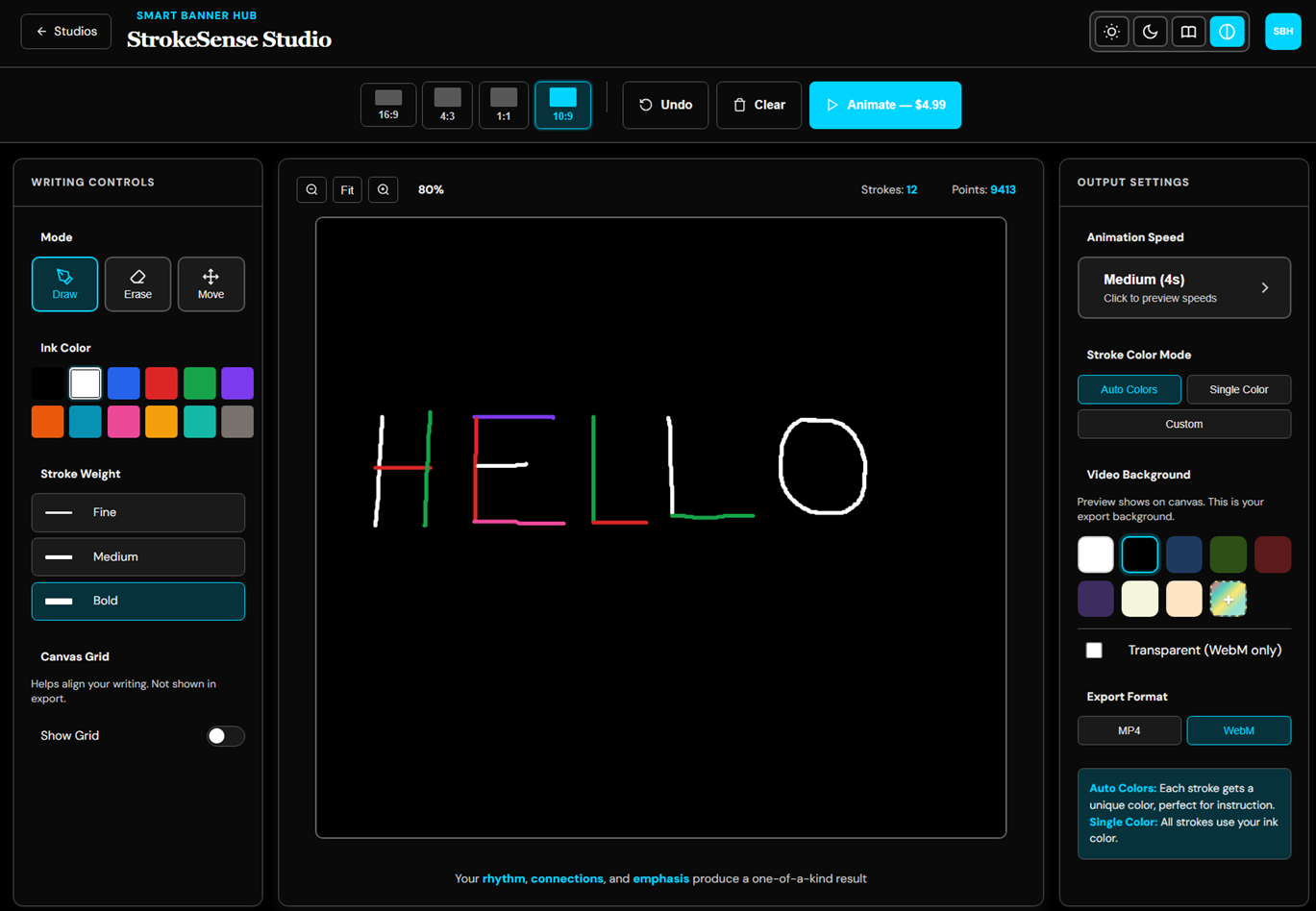Toggle the Show Grid switch
This screenshot has height=911, width=1316.
click(225, 736)
